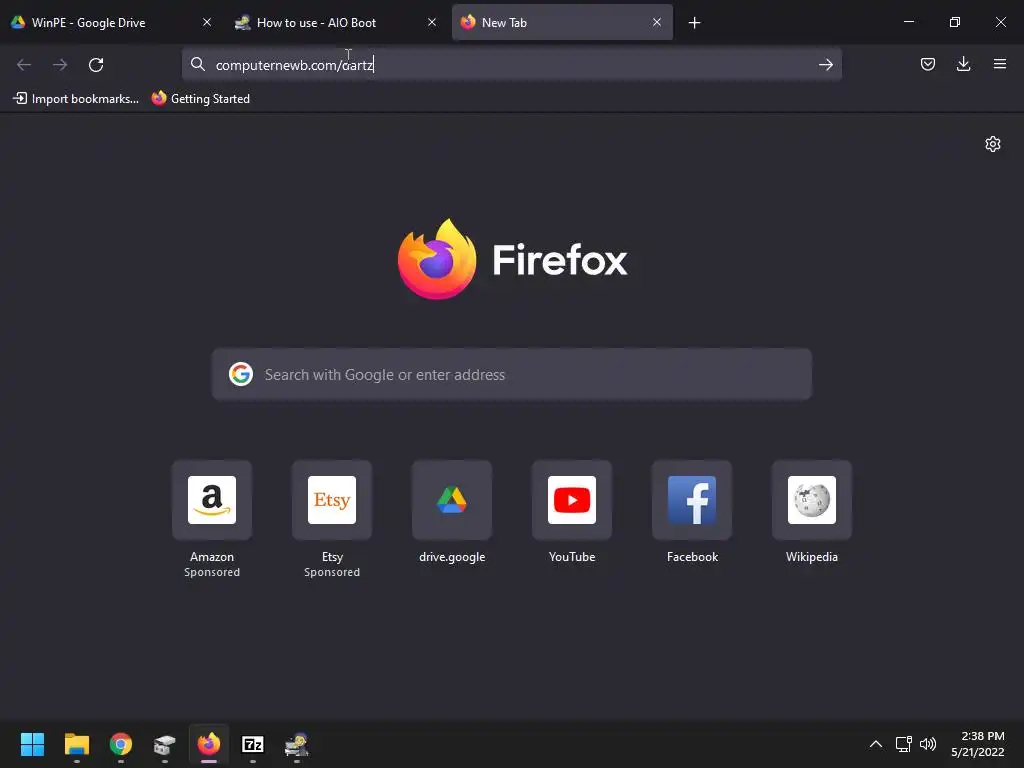1024x768 pixels.
Task: Open new tab personalize gear icon
Action: (993, 144)
